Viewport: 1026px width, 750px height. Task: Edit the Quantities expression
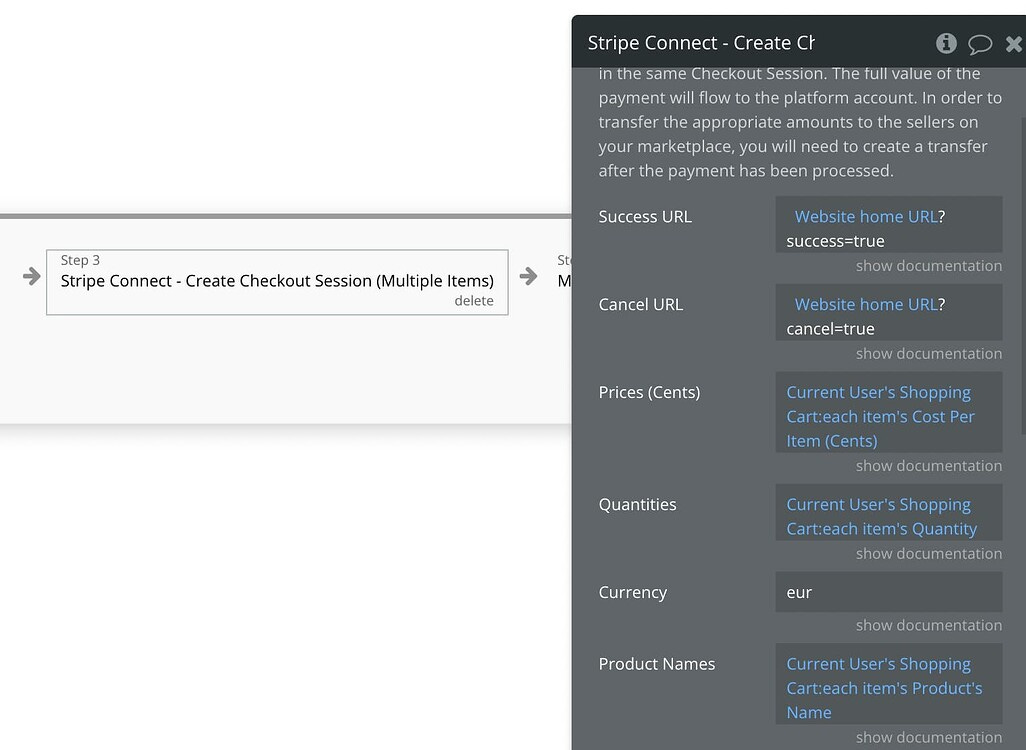coord(889,512)
